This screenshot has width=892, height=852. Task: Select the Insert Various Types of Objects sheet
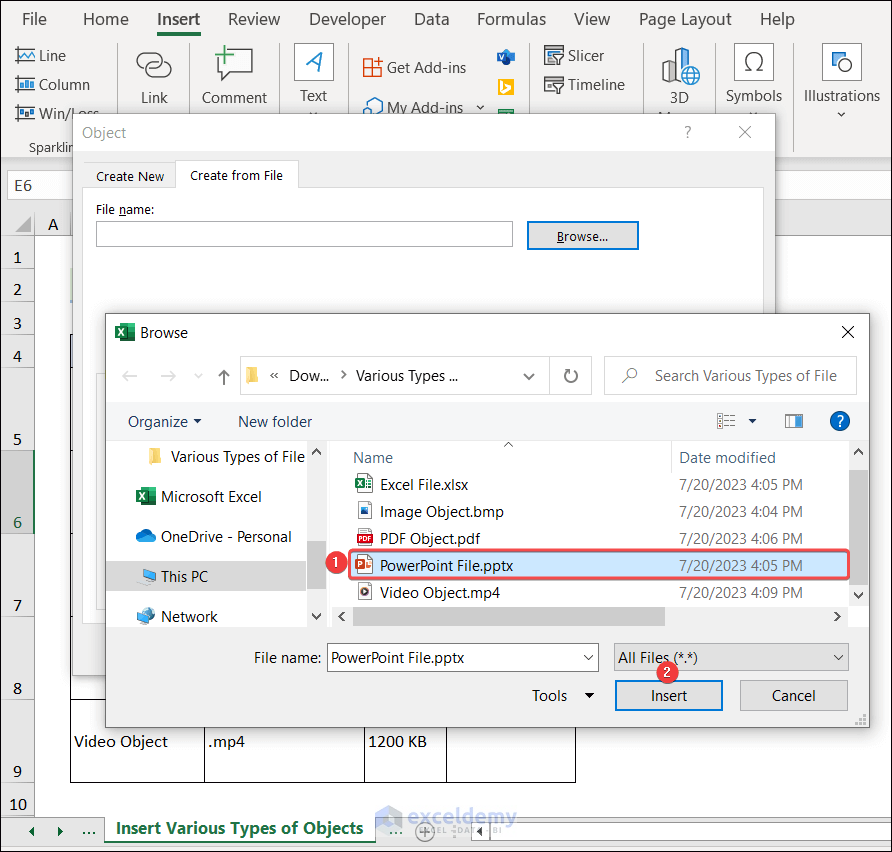coord(239,828)
